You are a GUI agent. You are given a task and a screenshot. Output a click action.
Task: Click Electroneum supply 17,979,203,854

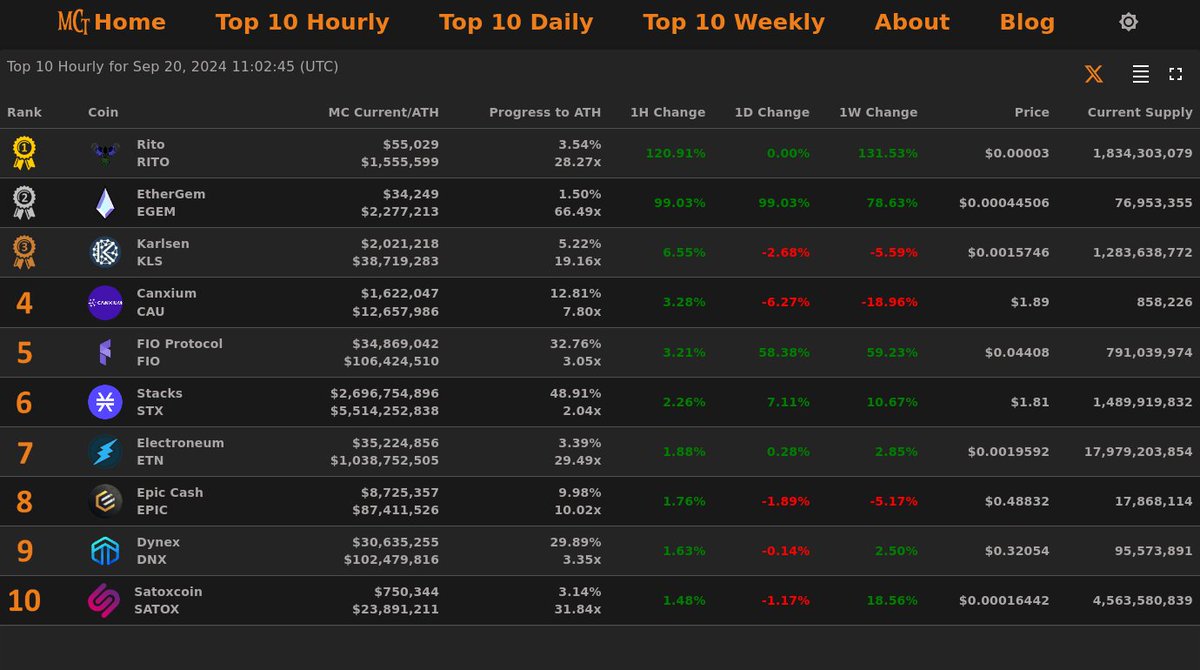point(1138,452)
